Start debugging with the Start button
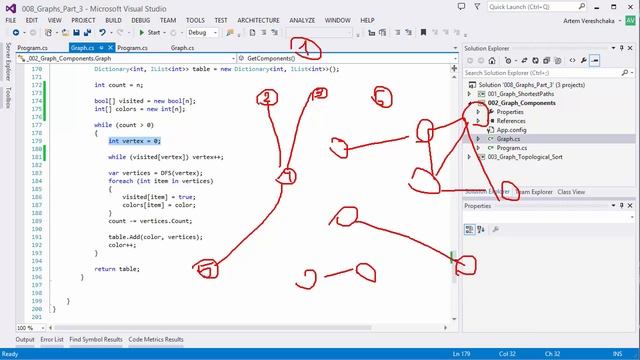640x360 pixels. pyautogui.click(x=149, y=32)
